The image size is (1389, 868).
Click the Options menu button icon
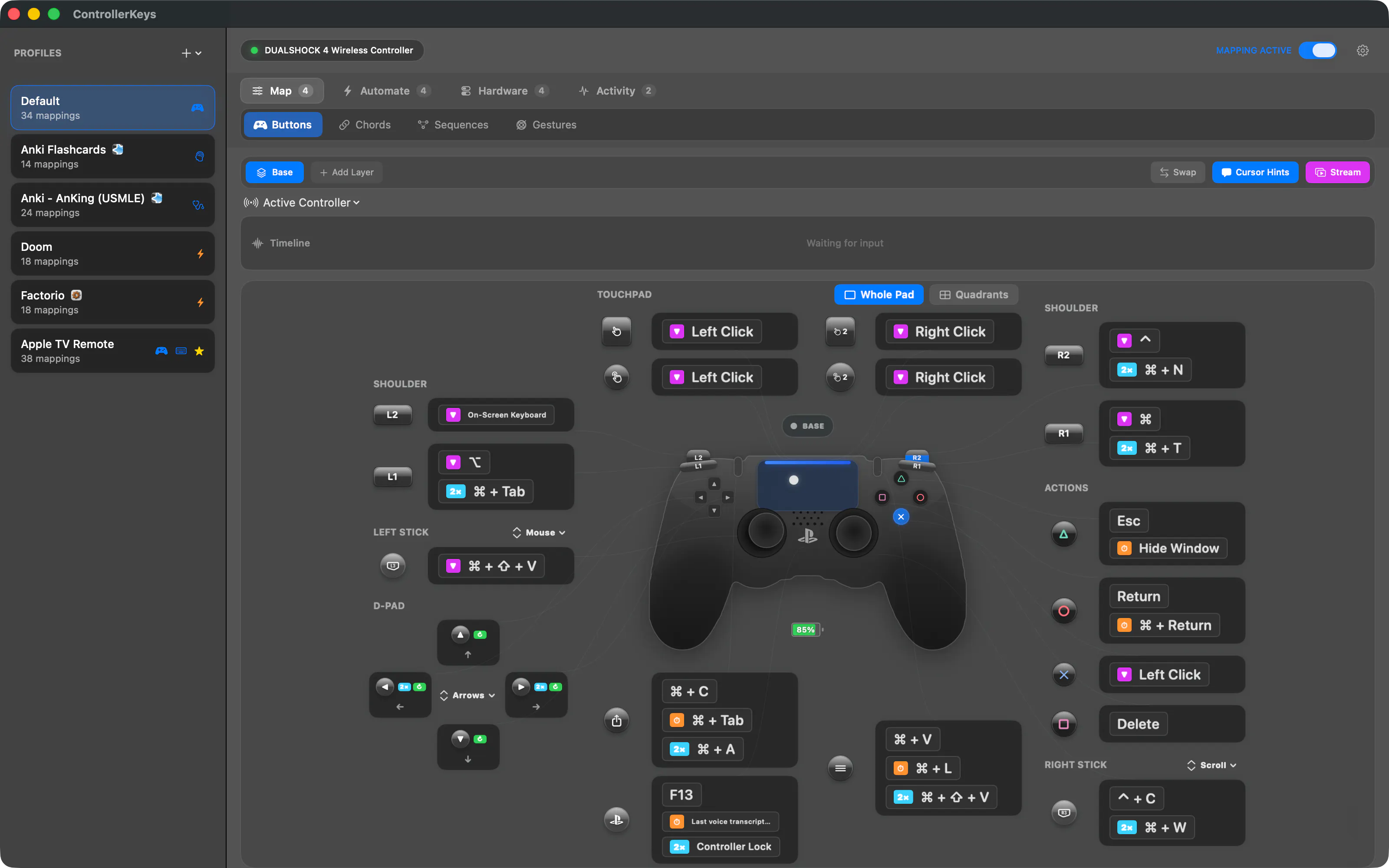(x=840, y=768)
